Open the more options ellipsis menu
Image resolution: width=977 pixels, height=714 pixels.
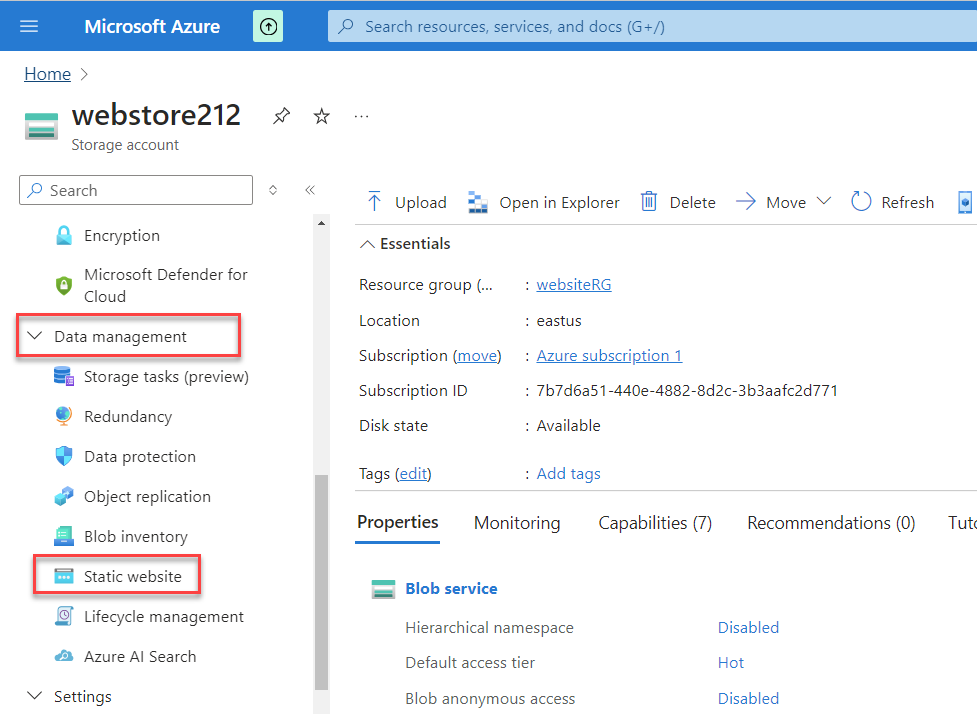[x=362, y=117]
